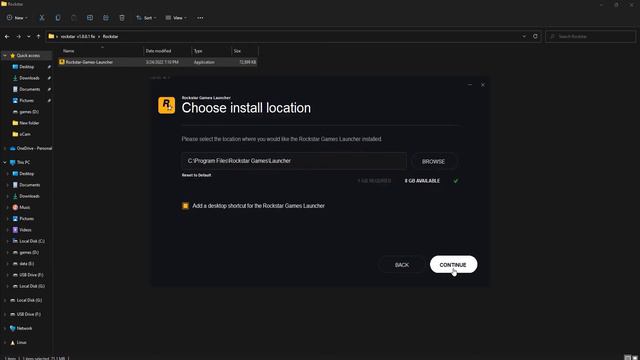Click Share icon in Explorer toolbar

pos(106,18)
